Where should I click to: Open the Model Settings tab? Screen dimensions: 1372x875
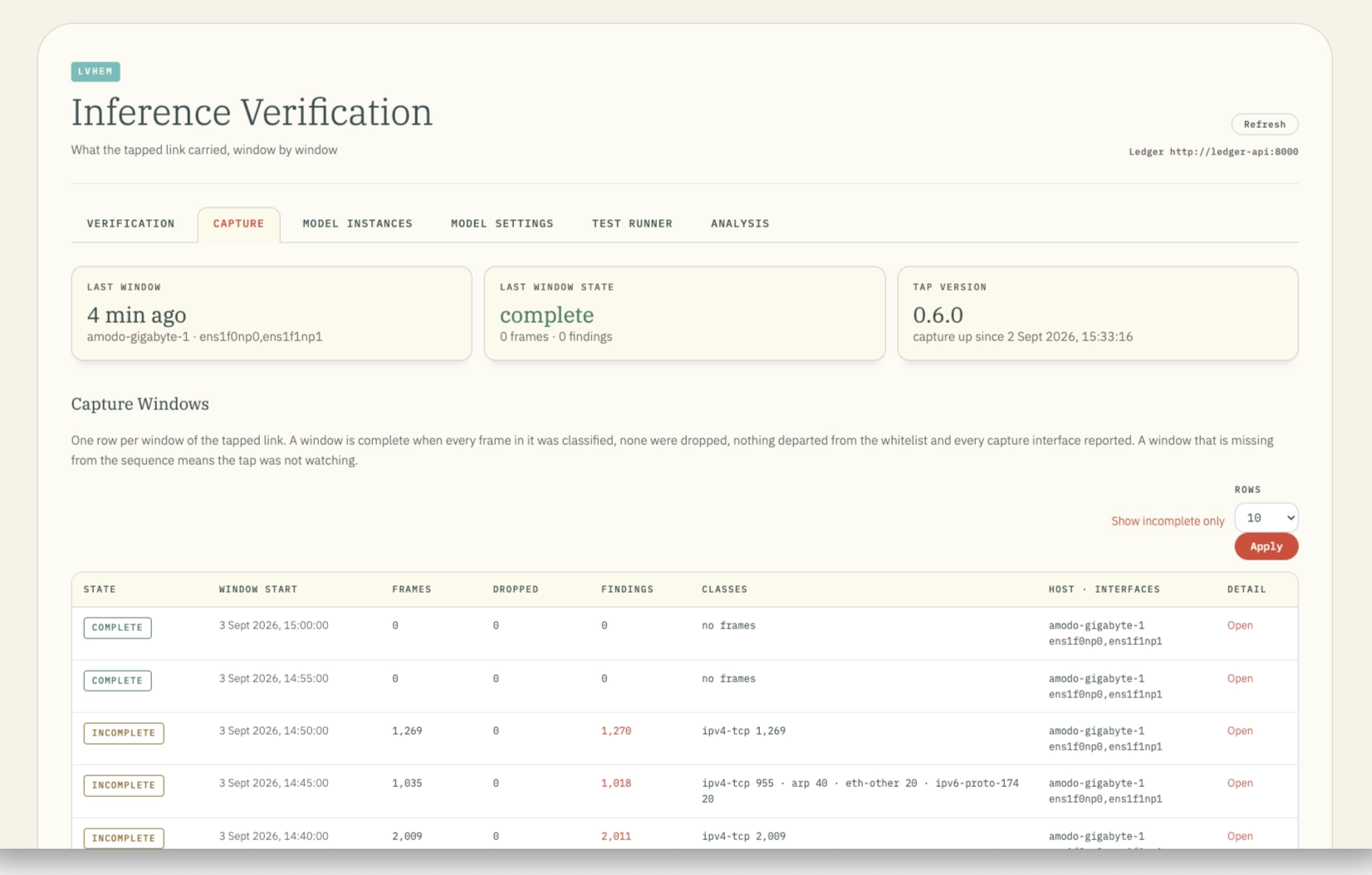(502, 224)
